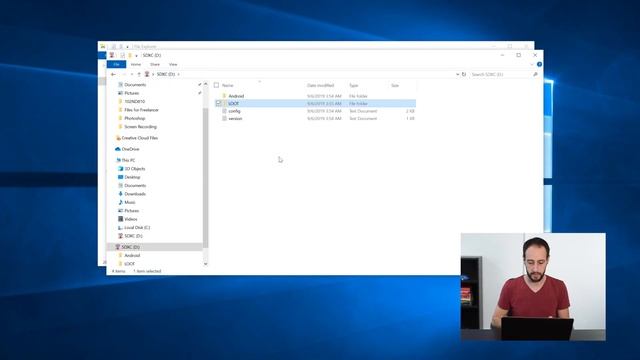Click the Up one level arrow
Image resolution: width=640 pixels, height=360 pixels.
tap(139, 74)
